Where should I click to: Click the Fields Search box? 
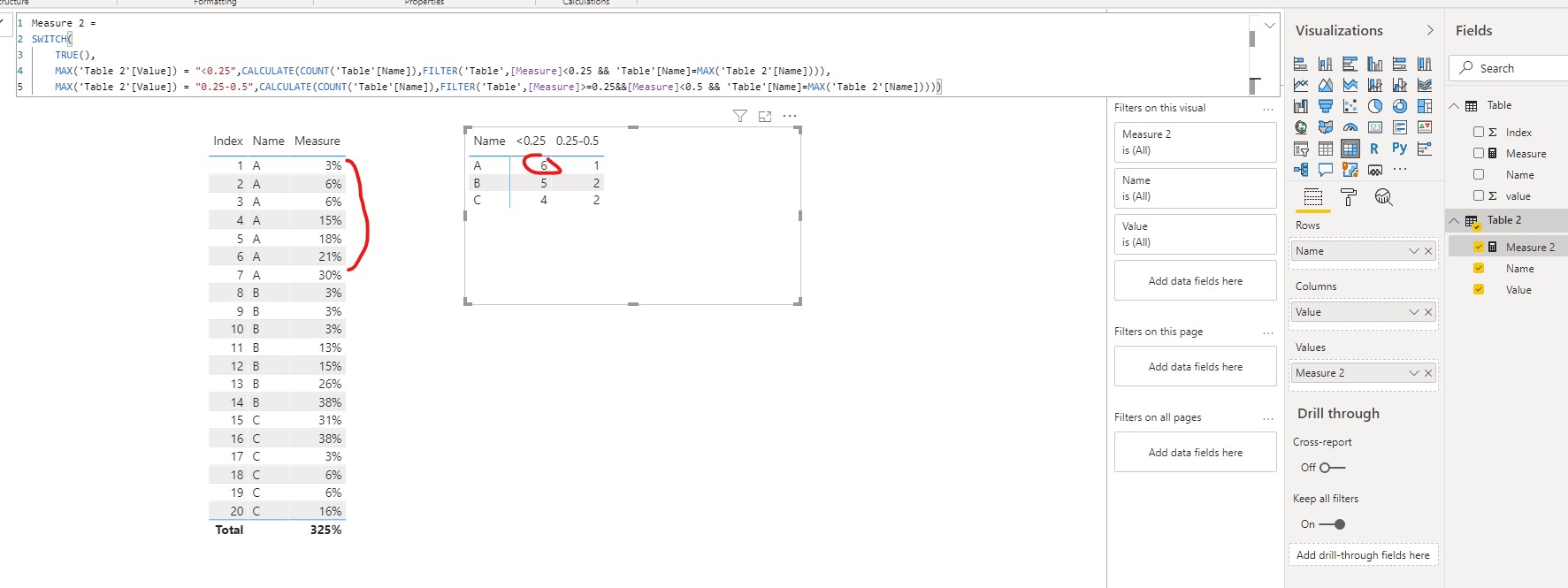click(1509, 68)
